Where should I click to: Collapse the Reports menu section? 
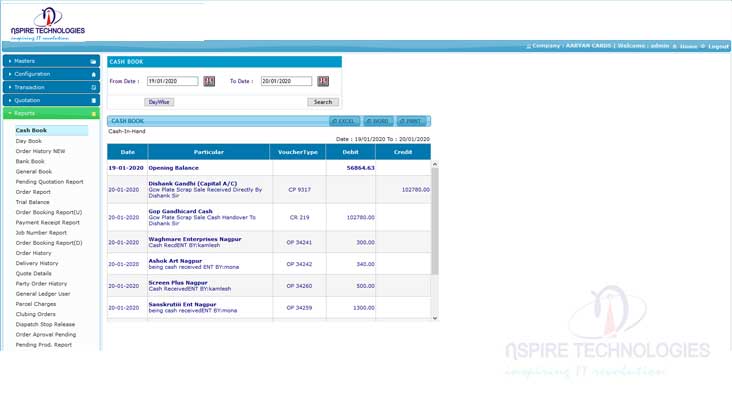pyautogui.click(x=51, y=113)
